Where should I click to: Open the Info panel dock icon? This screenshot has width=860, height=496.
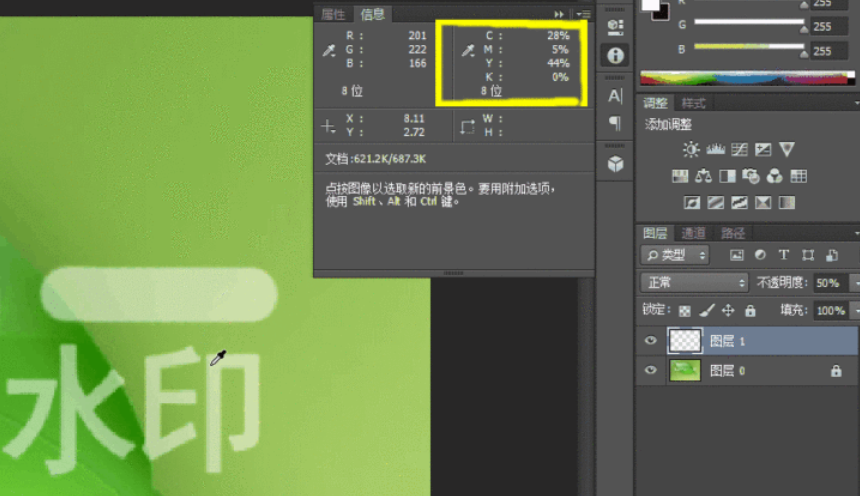[615, 55]
